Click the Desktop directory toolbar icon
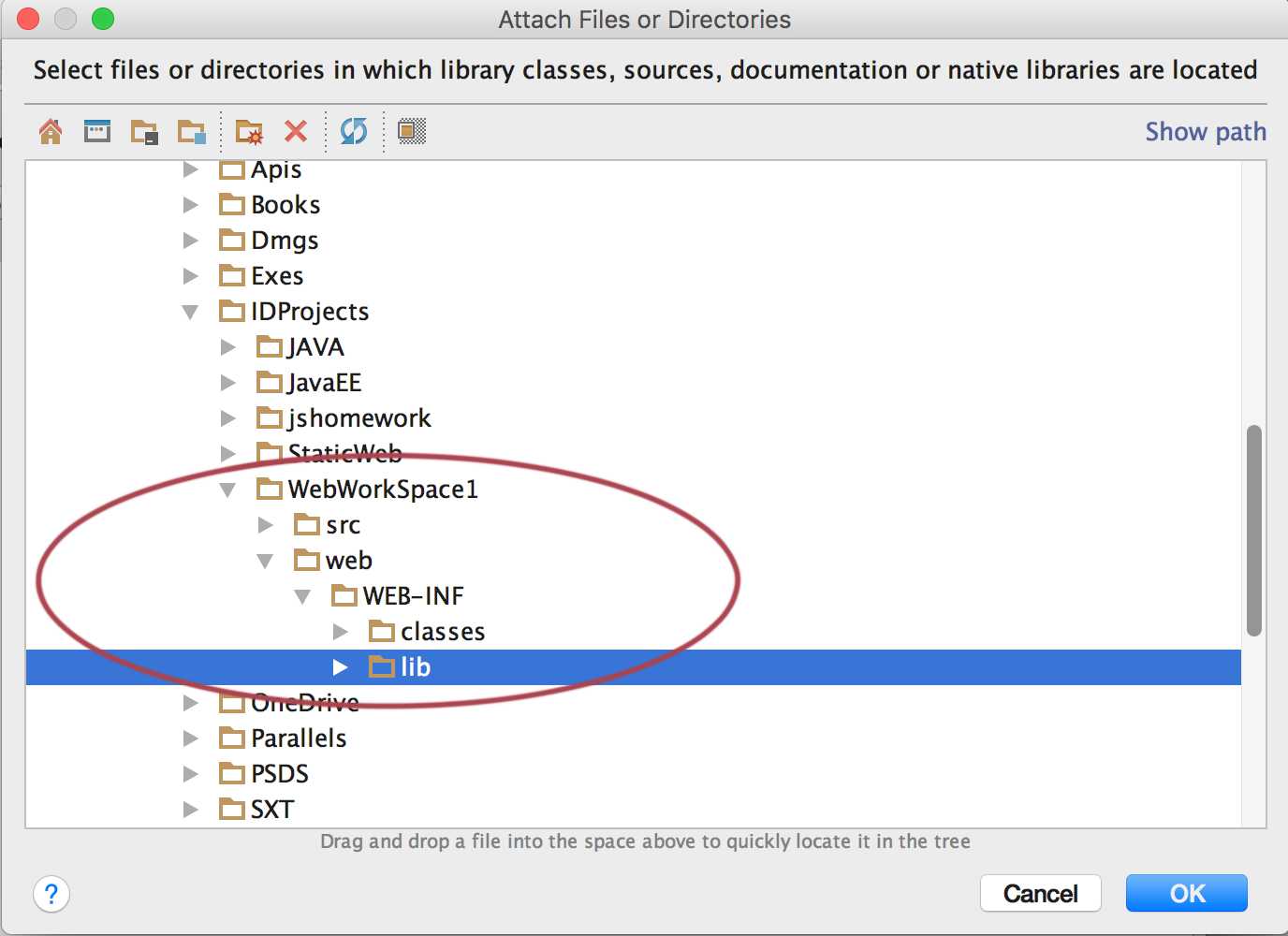This screenshot has height=936, width=1288. [97, 131]
